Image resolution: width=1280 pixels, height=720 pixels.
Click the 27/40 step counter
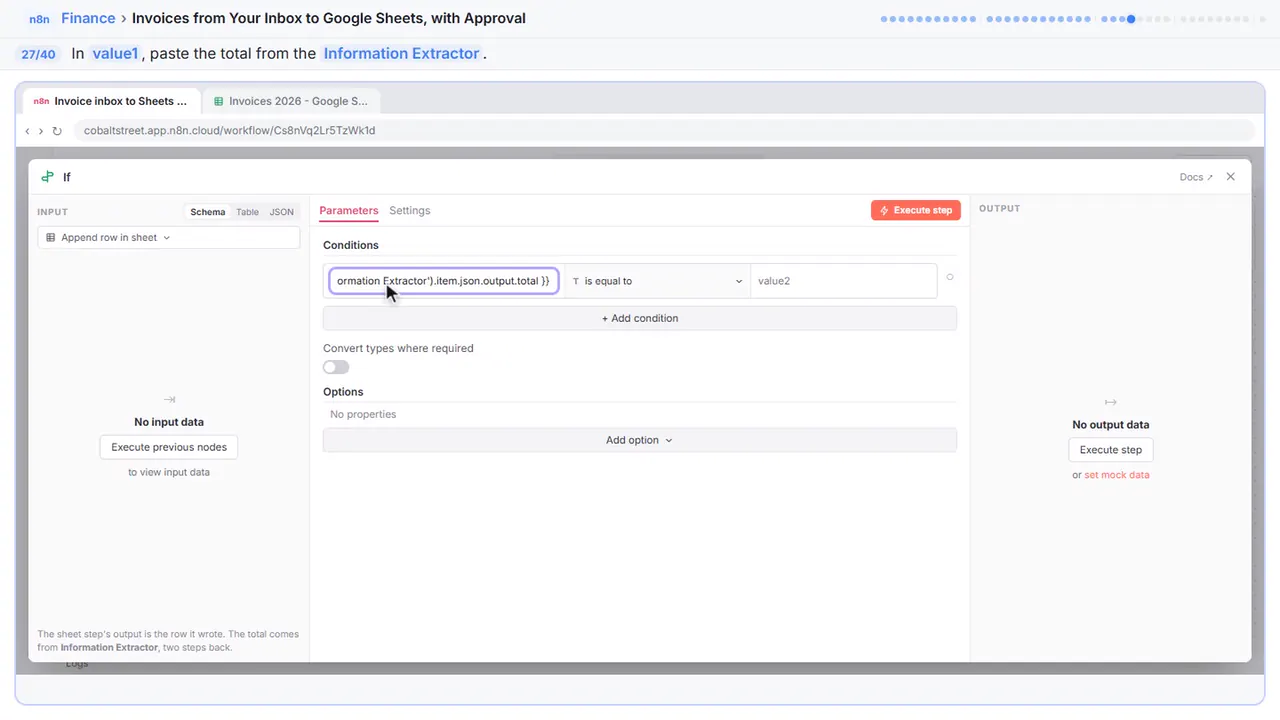tap(39, 54)
